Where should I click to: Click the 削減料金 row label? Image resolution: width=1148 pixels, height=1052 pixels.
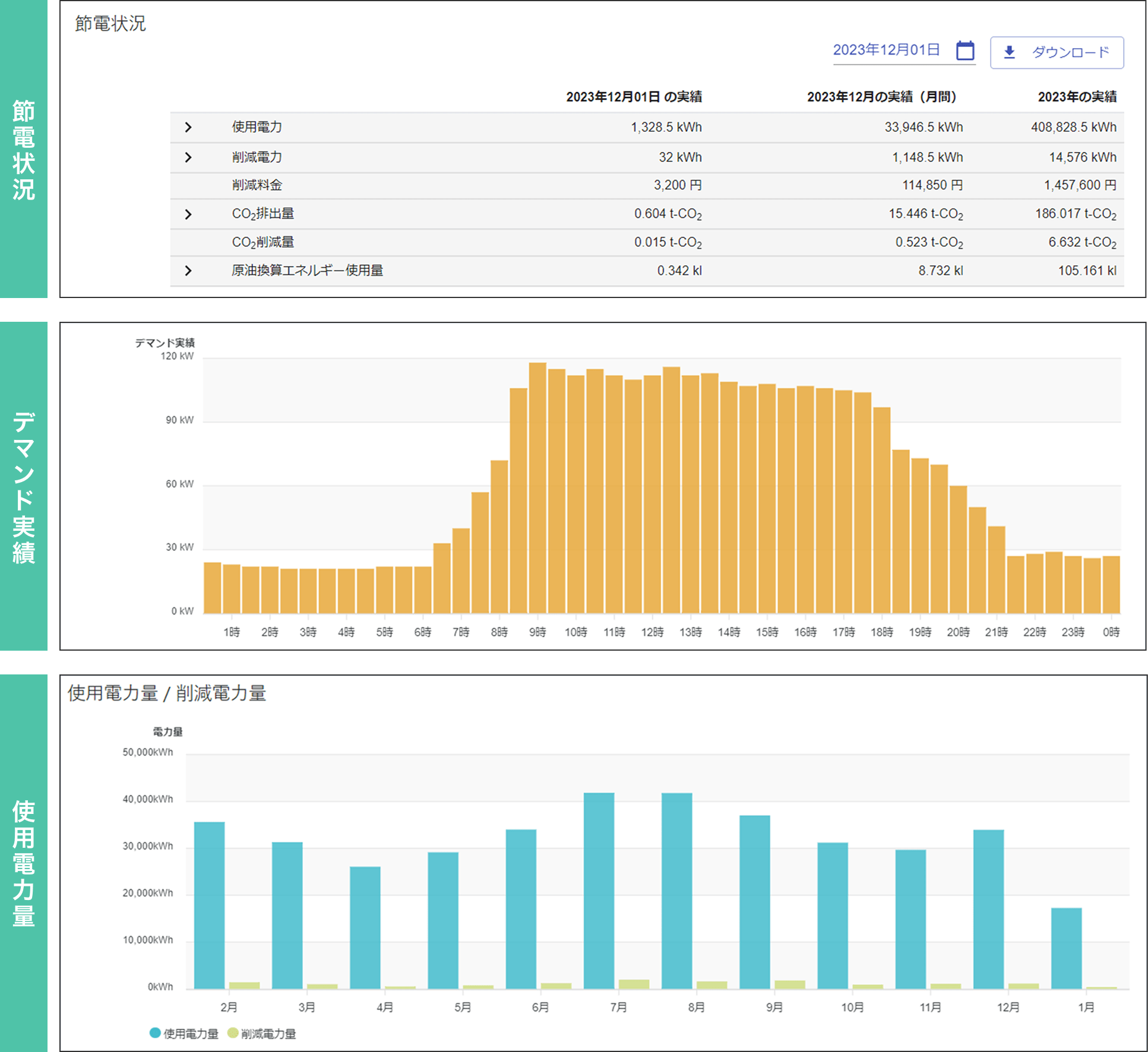(x=257, y=185)
